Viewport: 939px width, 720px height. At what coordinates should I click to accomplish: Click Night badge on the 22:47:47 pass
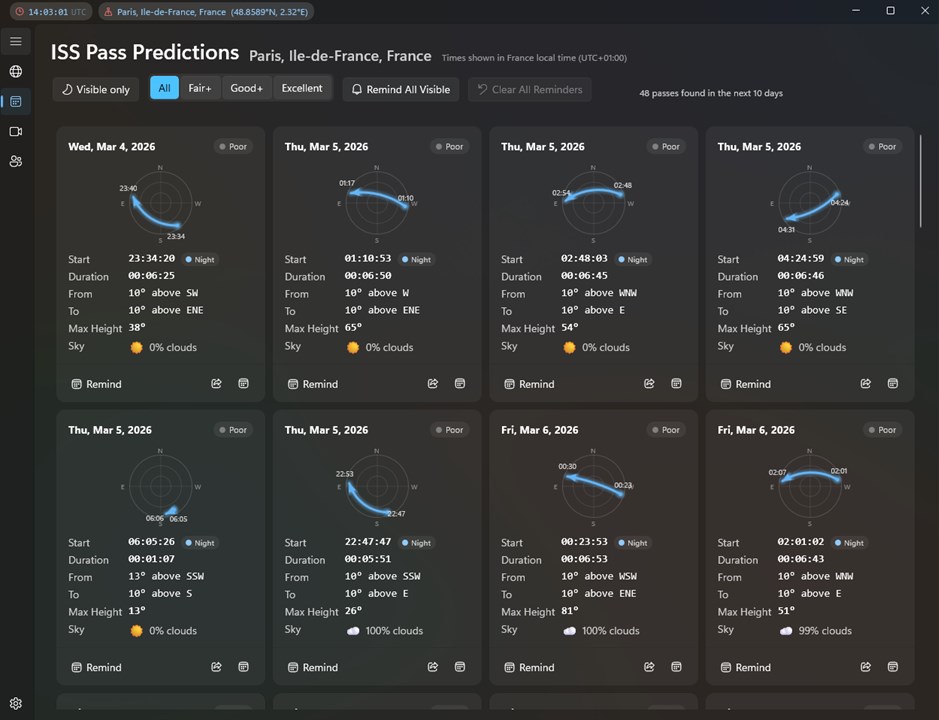pyautogui.click(x=416, y=543)
